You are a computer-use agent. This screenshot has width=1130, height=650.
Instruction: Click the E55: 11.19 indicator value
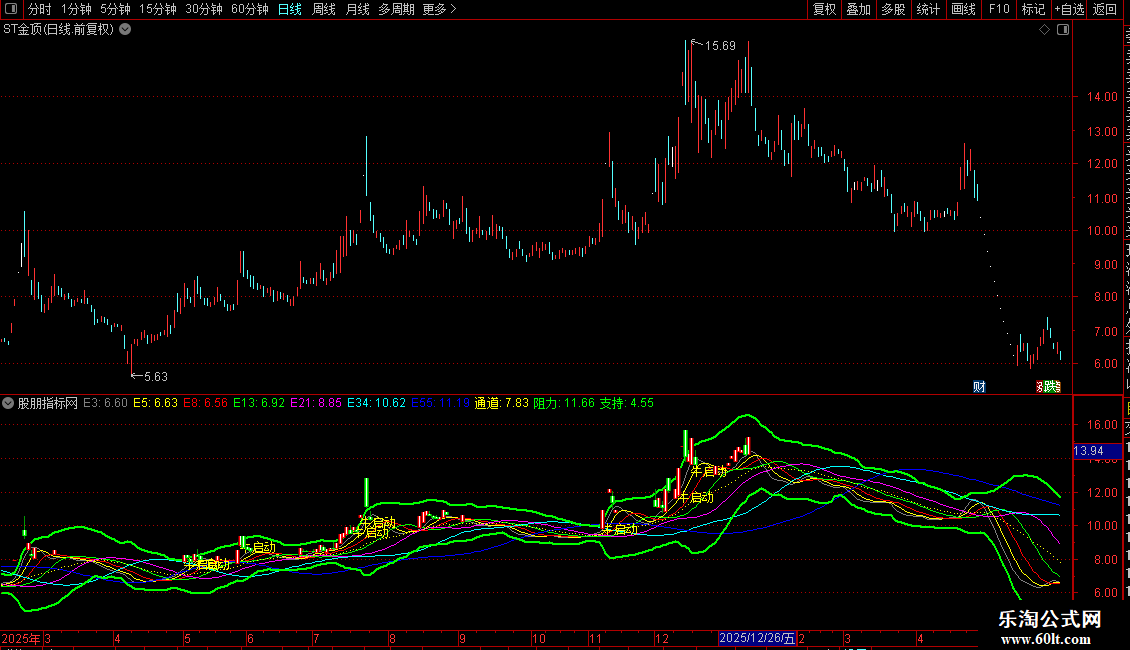tap(440, 403)
